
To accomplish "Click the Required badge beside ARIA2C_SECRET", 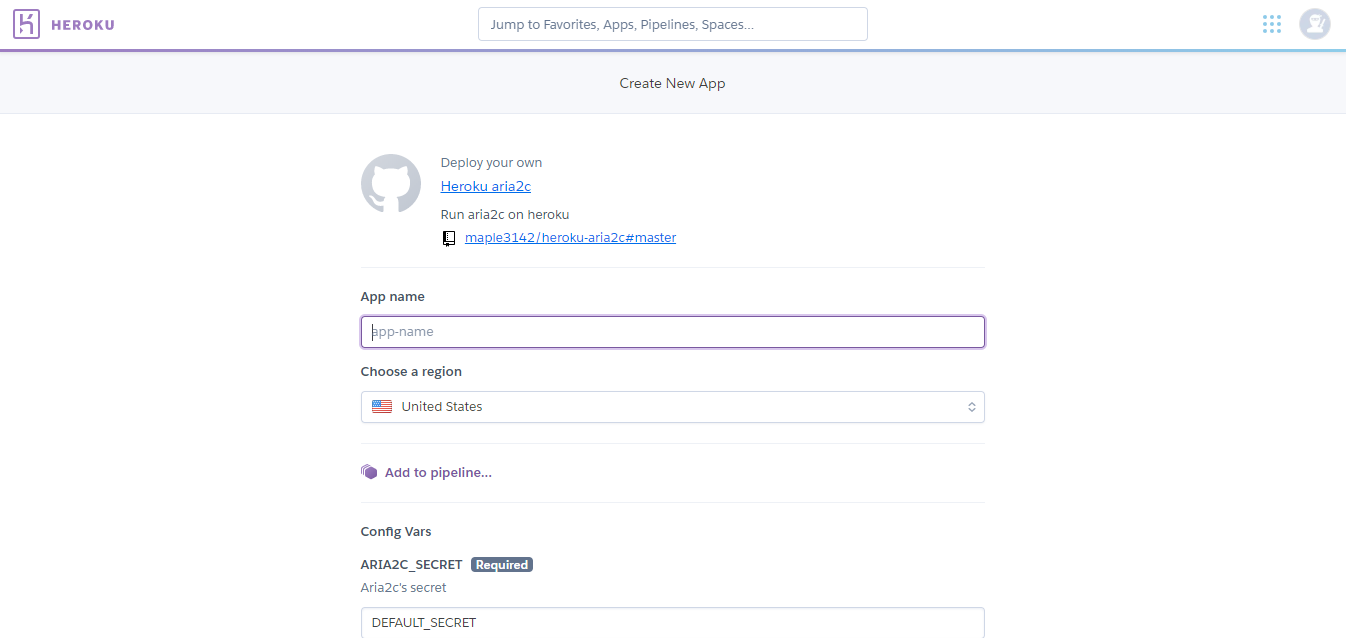I will click(502, 565).
